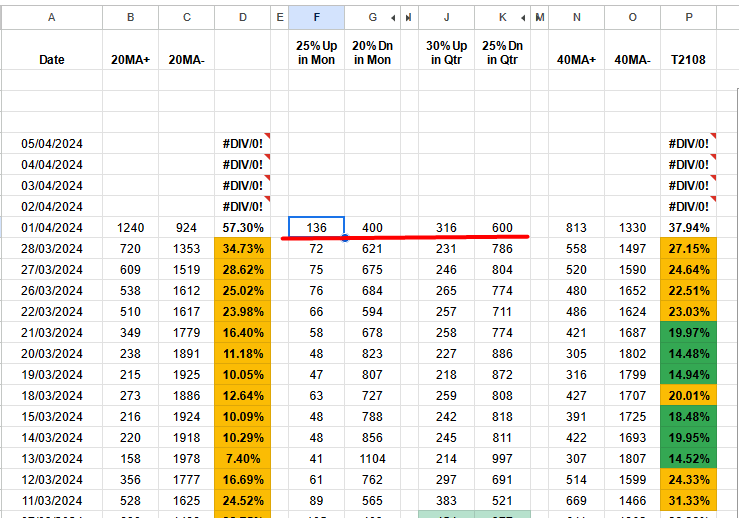Select the cell containing 383
739x518 pixels.
coord(446,501)
